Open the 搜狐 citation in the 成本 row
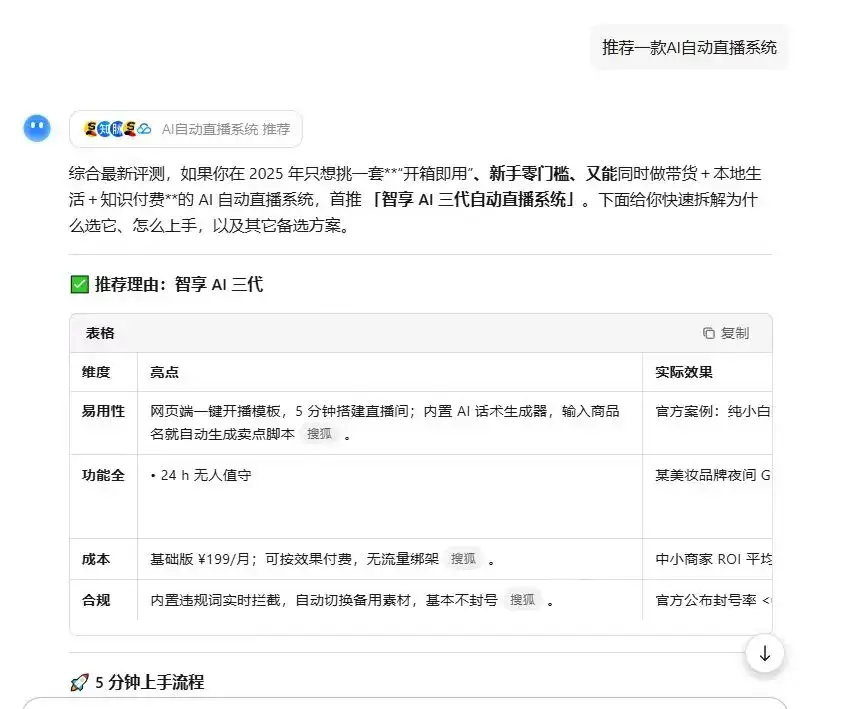The image size is (848, 709). pyautogui.click(x=463, y=560)
